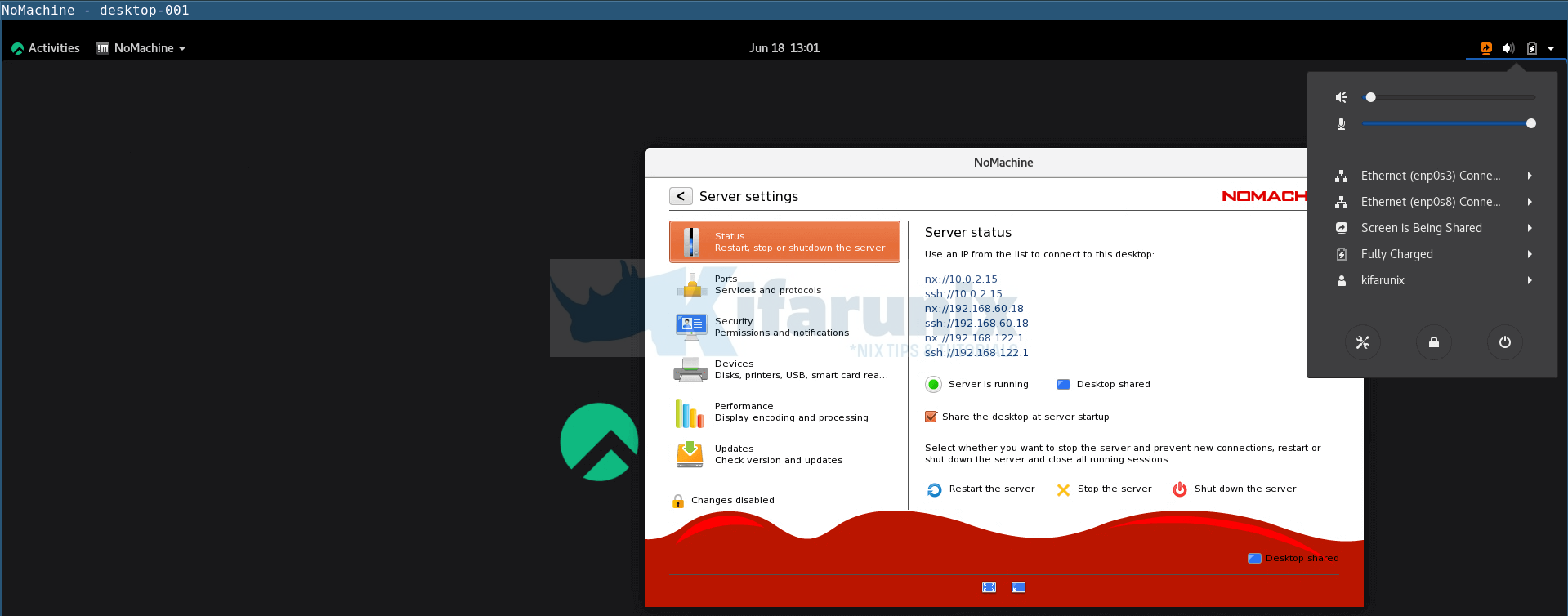The height and width of the screenshot is (616, 1568).
Task: Click the red power shutdown icon
Action: [1180, 489]
